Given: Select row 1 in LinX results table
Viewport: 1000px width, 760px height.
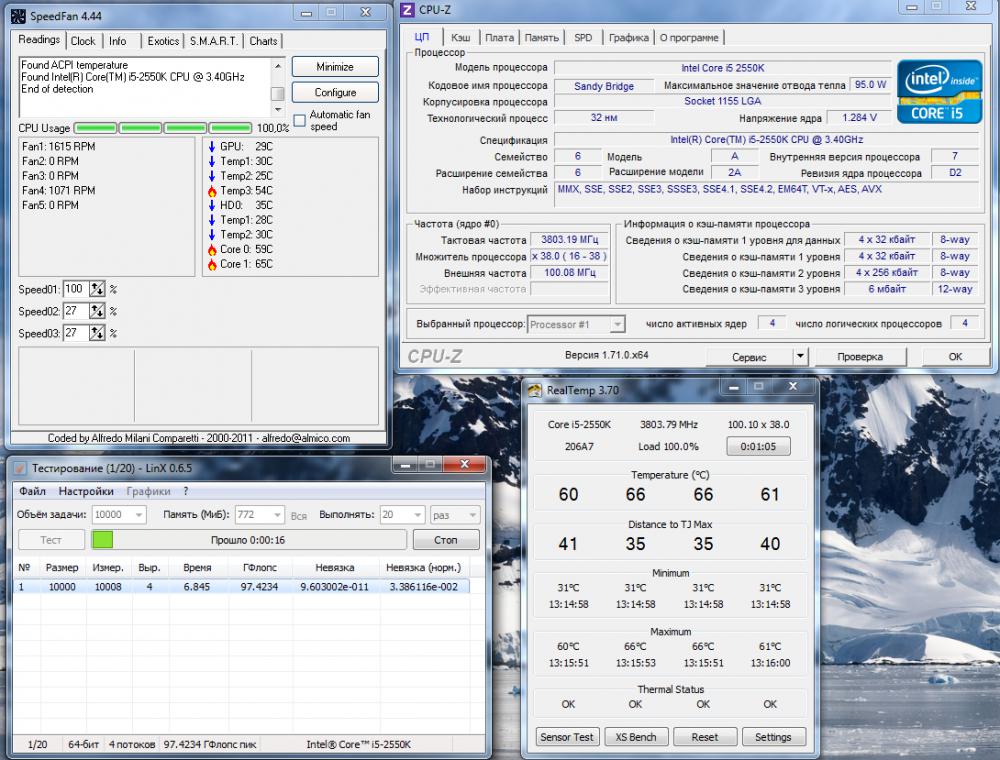Looking at the screenshot, I should coord(241,587).
